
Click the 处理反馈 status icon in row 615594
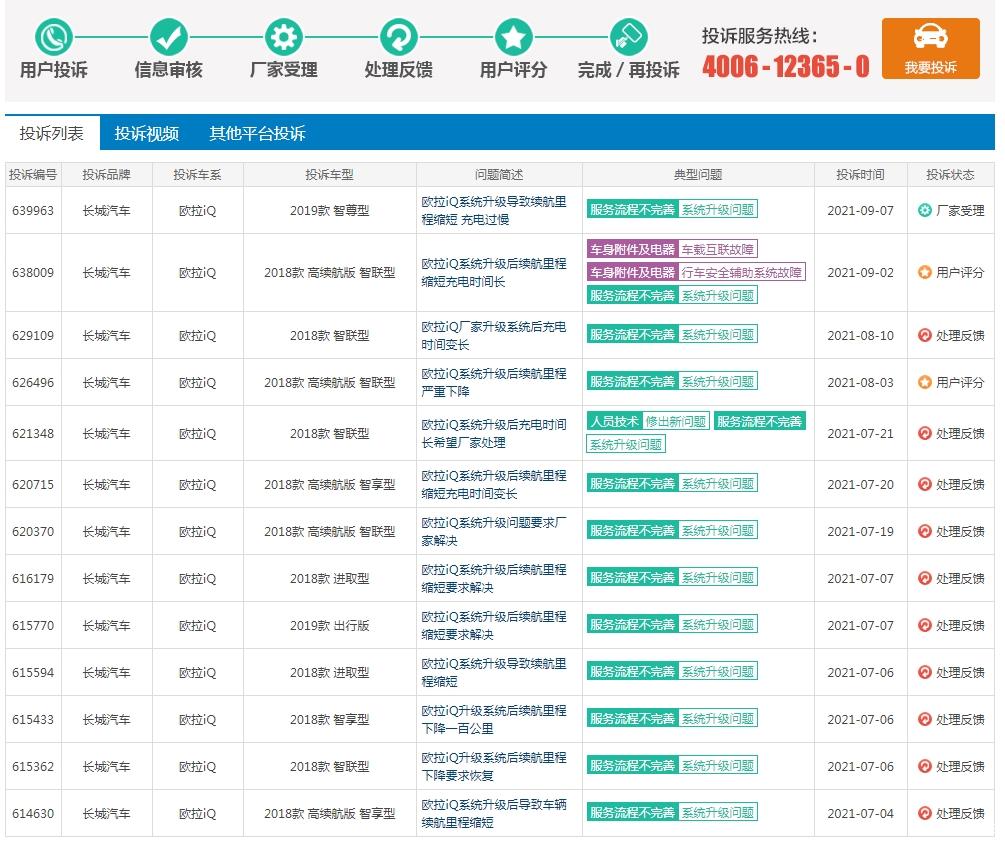coord(924,672)
